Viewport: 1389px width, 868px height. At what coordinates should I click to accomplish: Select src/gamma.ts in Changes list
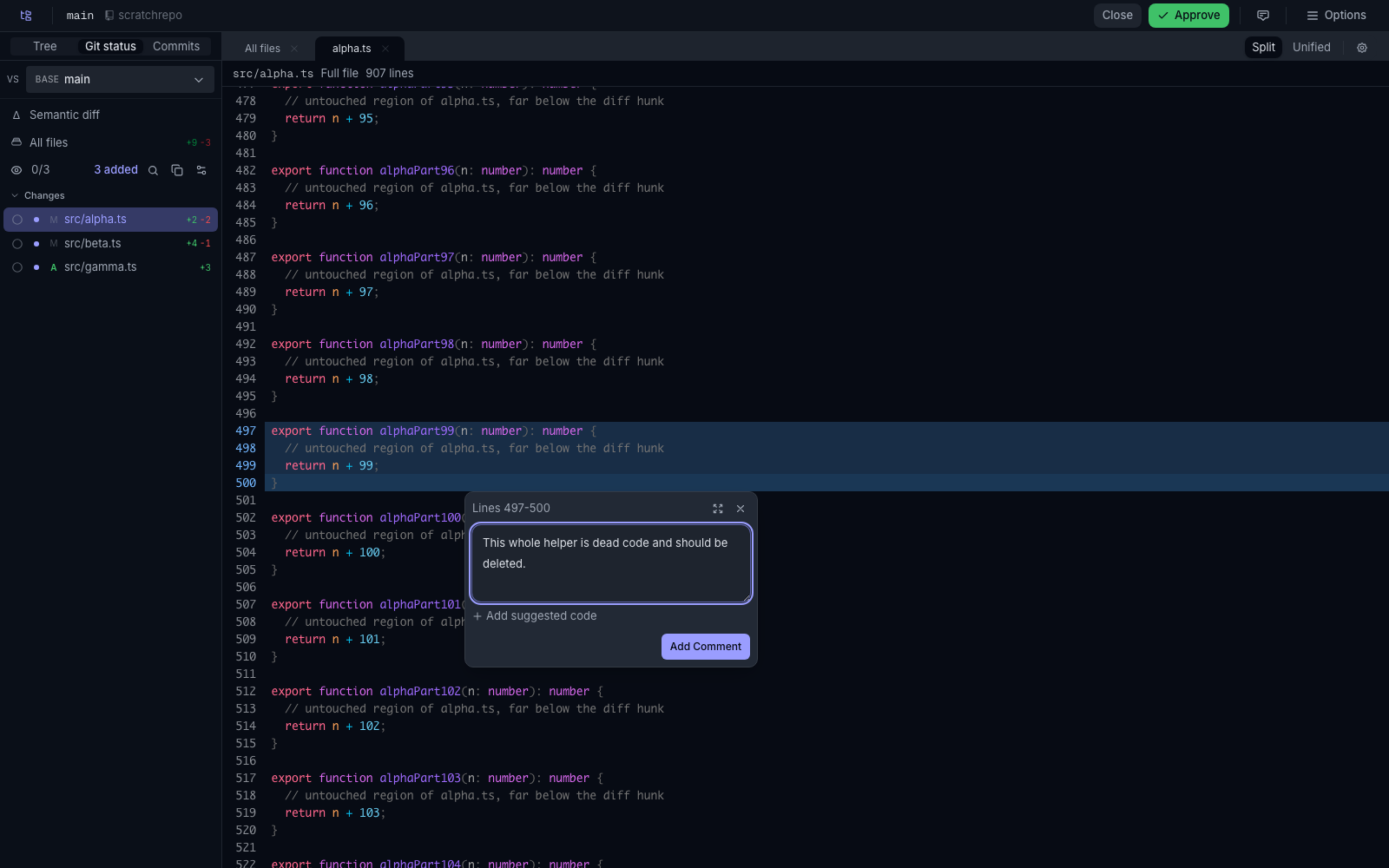pos(110,267)
